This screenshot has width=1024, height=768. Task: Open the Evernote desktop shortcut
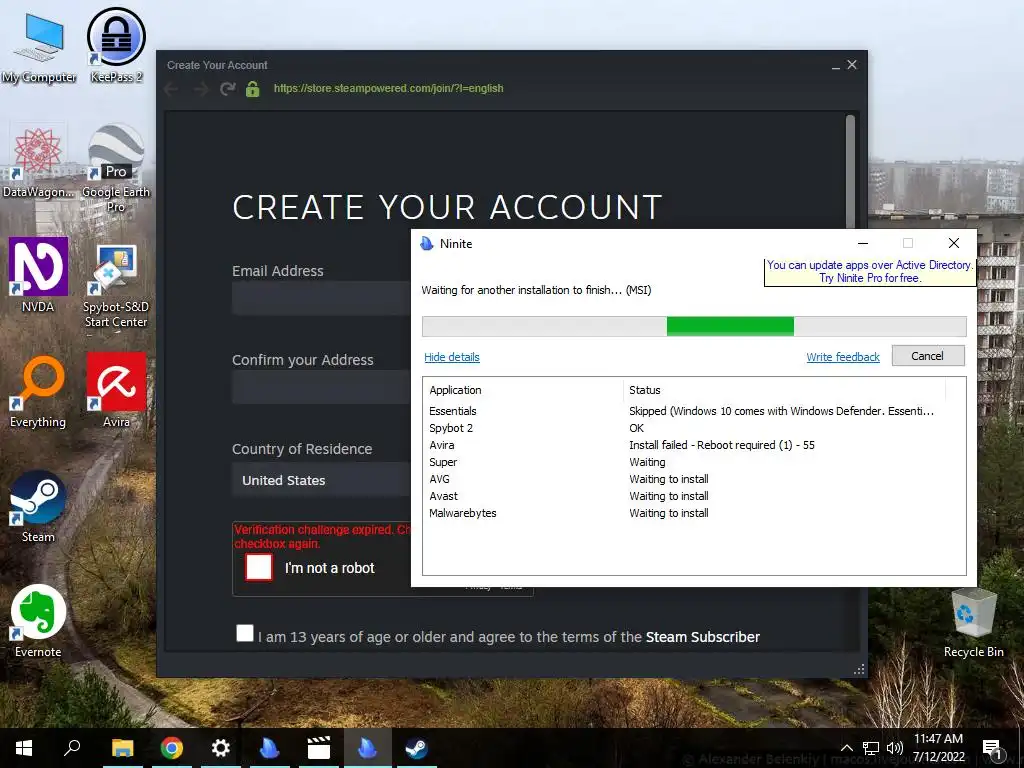(38, 622)
